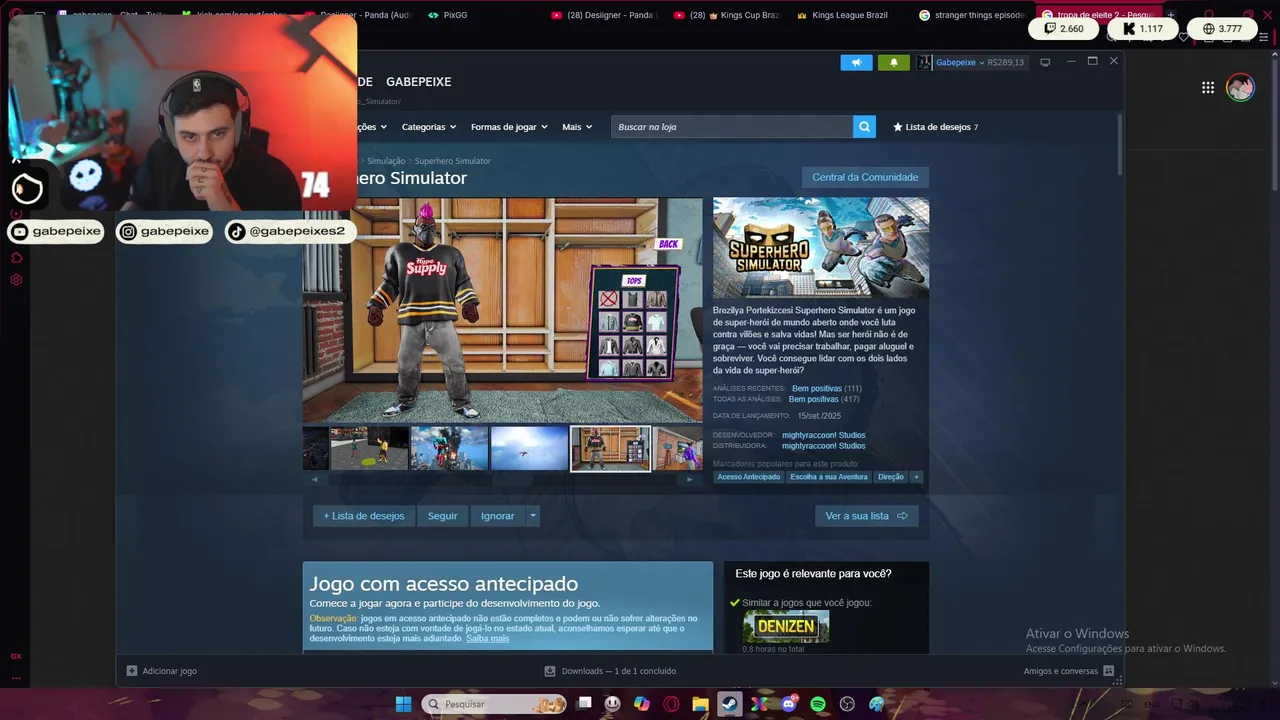Open Superhero Simulator breadcrumb link
The image size is (1280, 720).
[452, 161]
